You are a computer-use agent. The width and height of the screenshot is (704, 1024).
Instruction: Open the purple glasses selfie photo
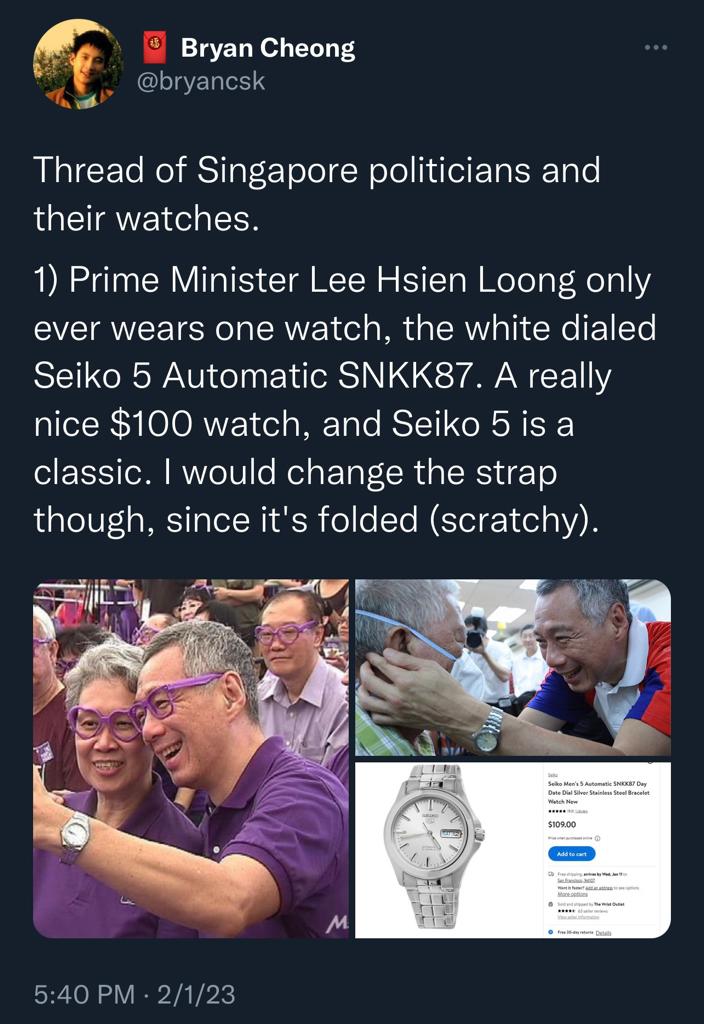point(191,759)
